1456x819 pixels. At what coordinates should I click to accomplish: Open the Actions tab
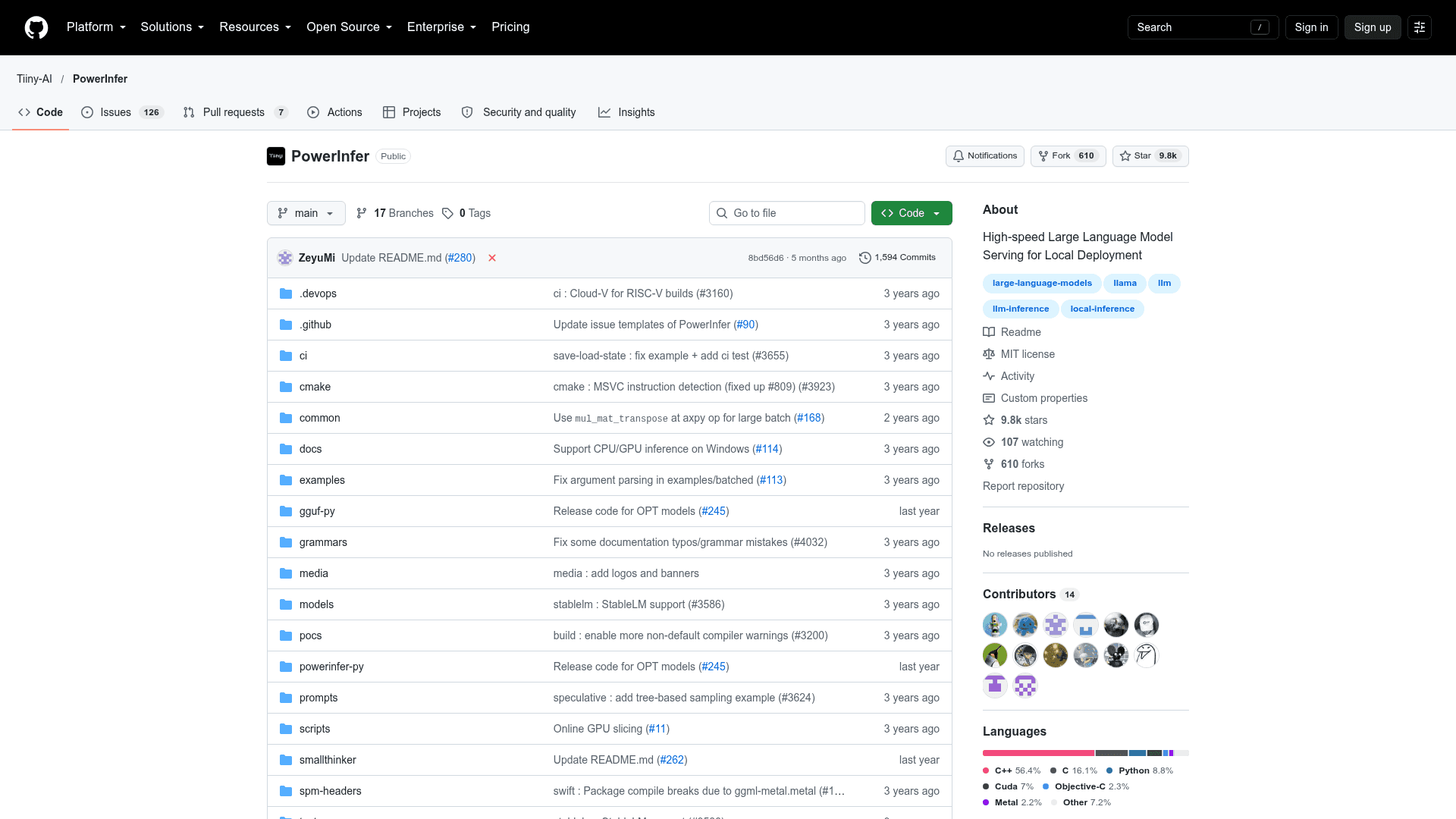[x=334, y=112]
